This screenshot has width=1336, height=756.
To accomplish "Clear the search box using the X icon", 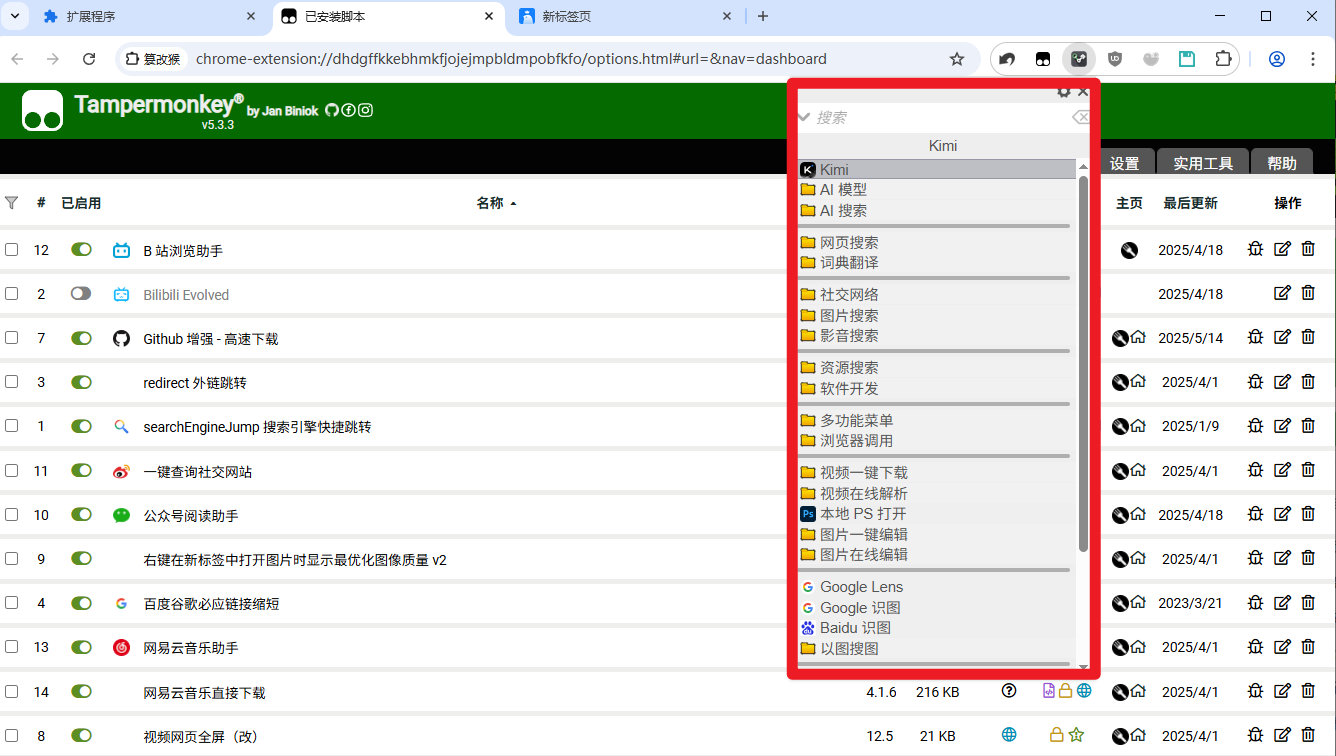I will tap(1080, 117).
